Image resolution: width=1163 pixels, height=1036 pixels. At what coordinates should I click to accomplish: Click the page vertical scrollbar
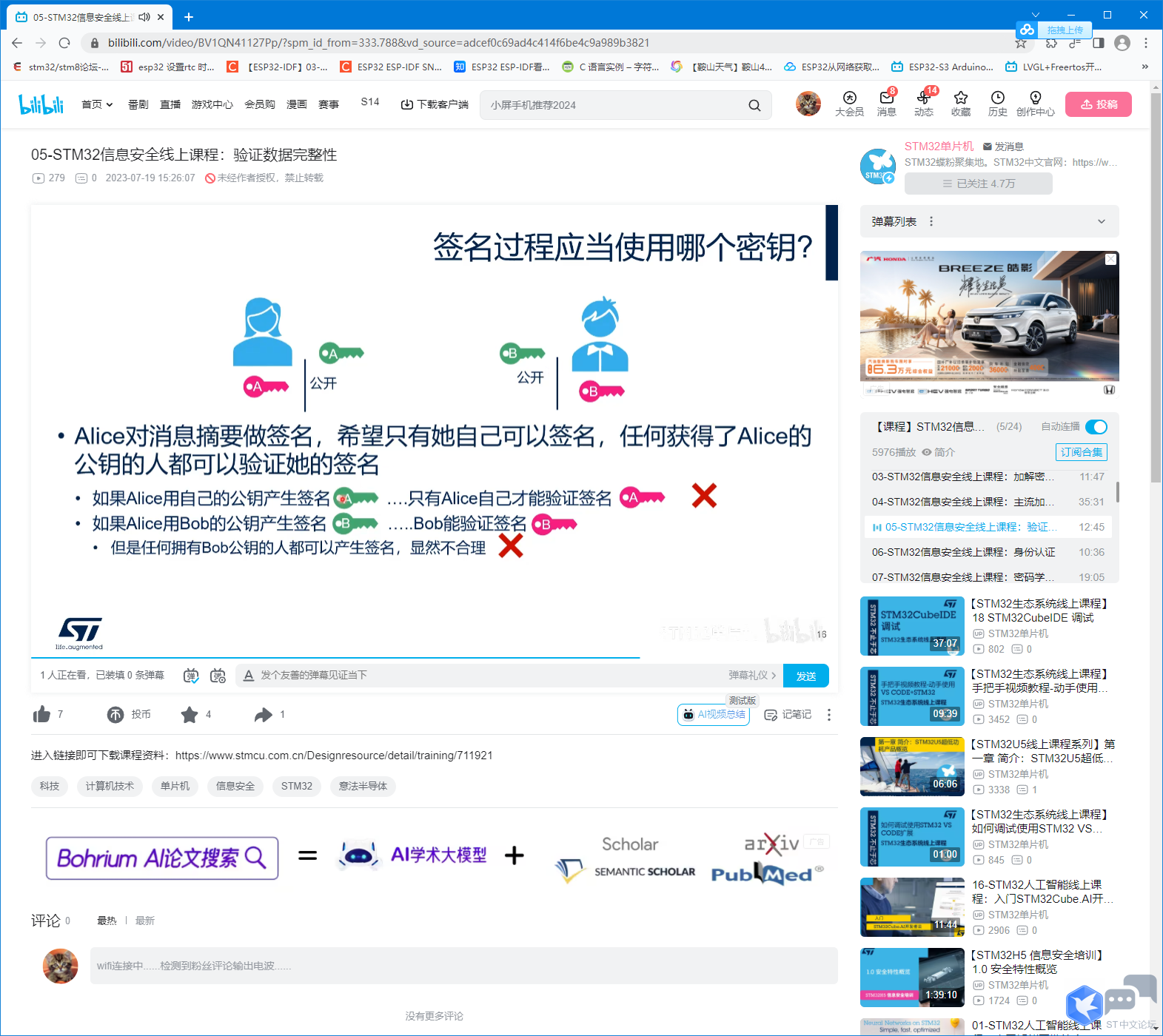1156,289
